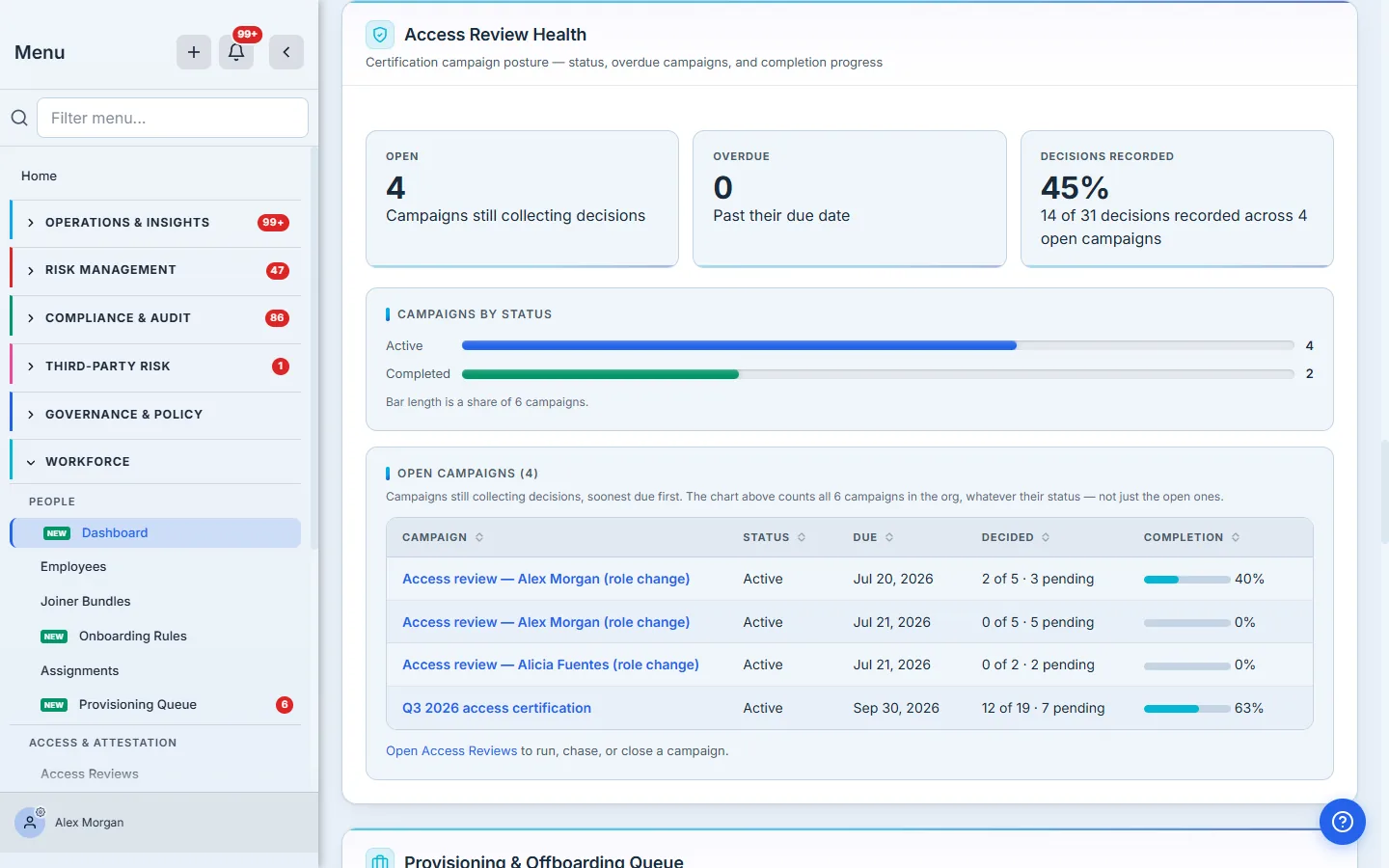The image size is (1389, 868).
Task: Click the '2 of 5 · 3 pending' cell
Action: (1038, 579)
